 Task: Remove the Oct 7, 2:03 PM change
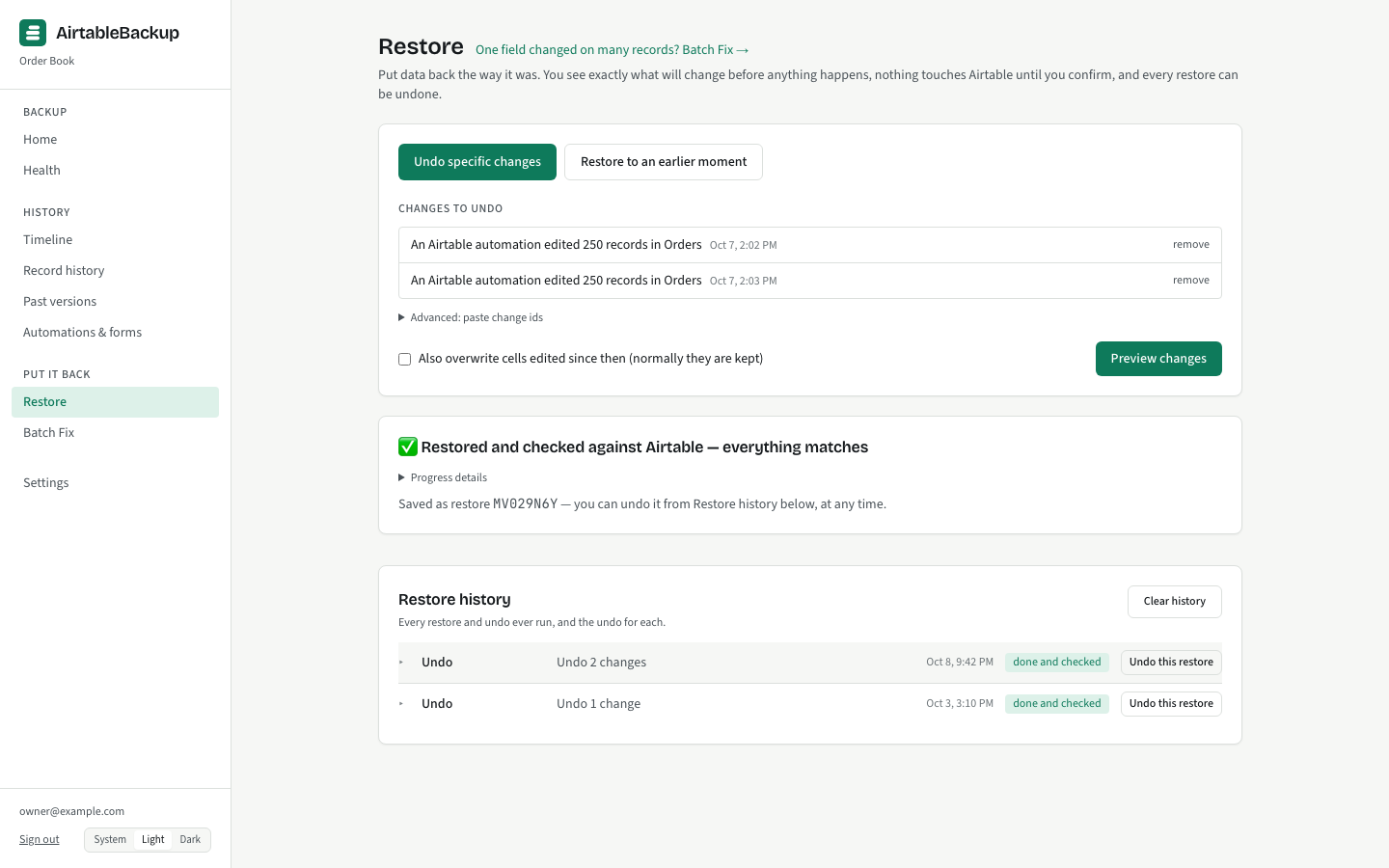(x=1190, y=281)
